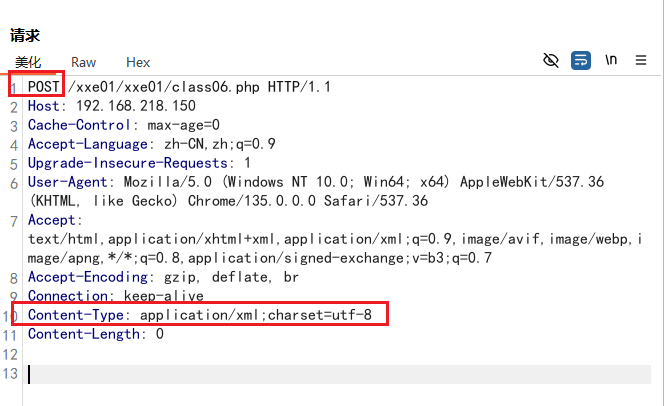Place cursor on empty line 13

click(200, 374)
